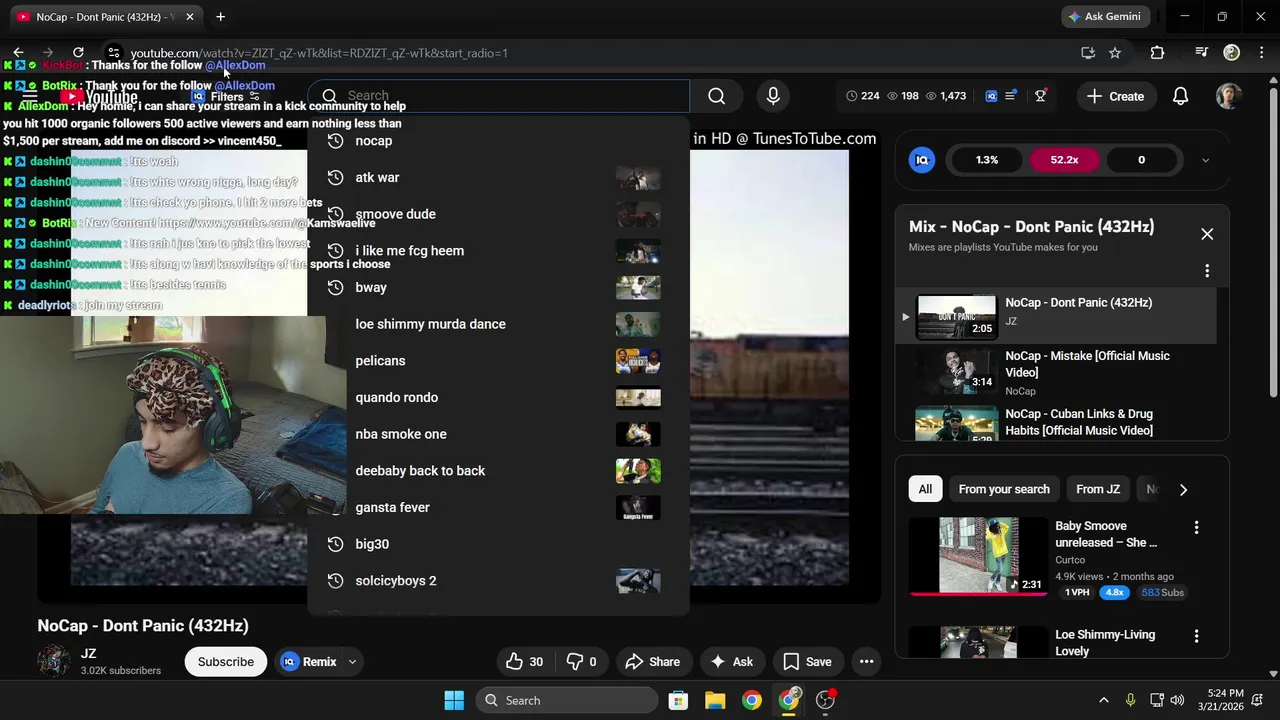Viewport: 1280px width, 720px height.
Task: Open the Remix dropdown arrow
Action: [x=352, y=661]
